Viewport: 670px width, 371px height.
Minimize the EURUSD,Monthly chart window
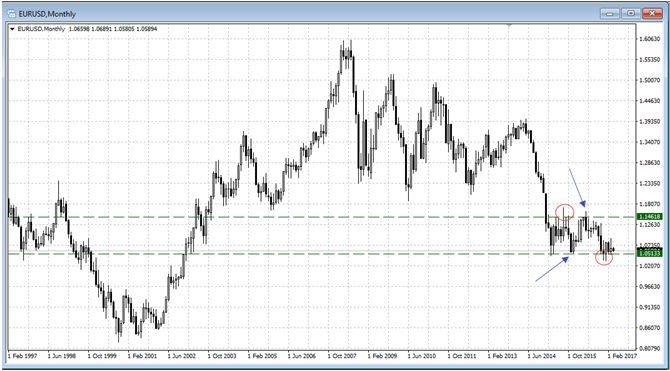(609, 14)
